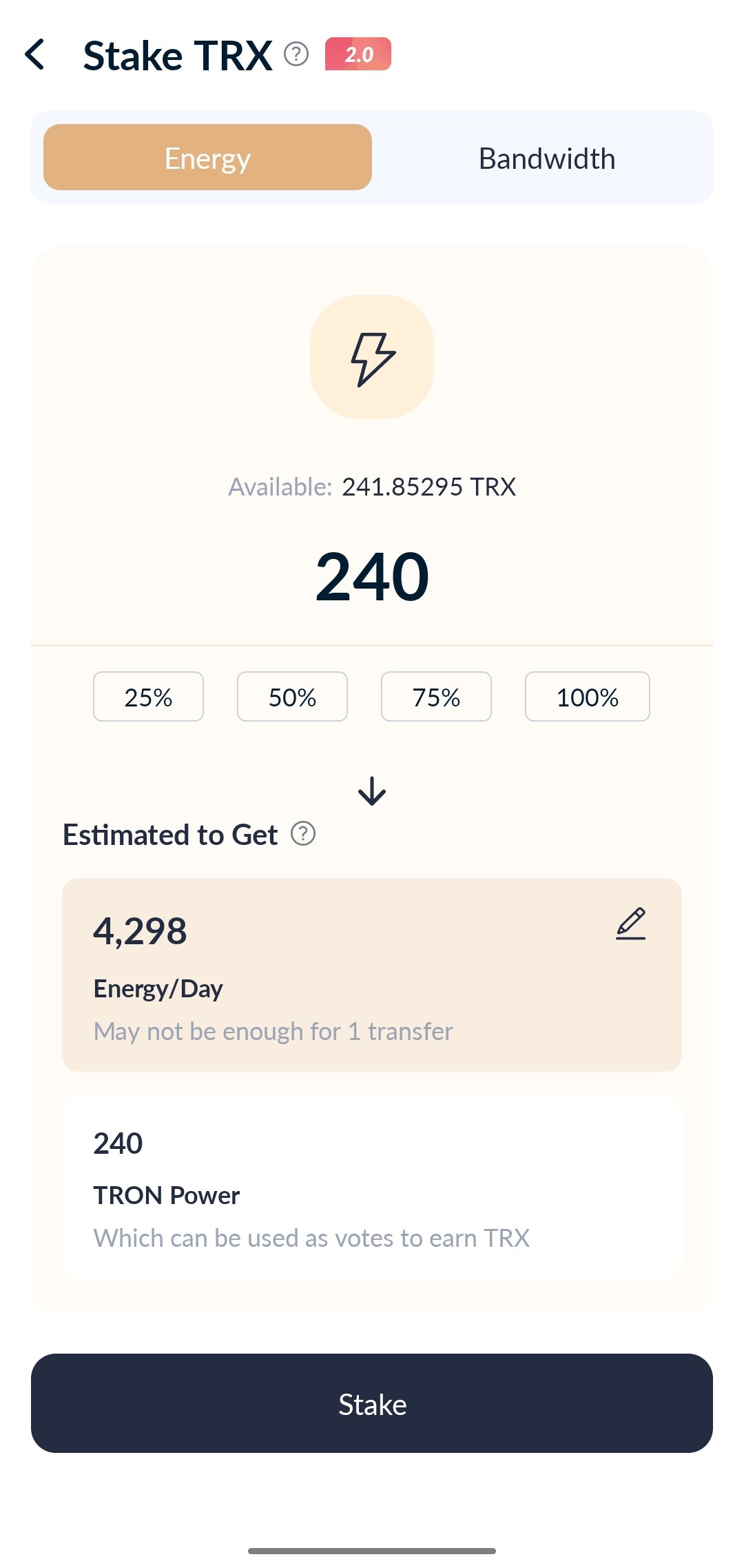Open the Estimated to Get help icon
Viewport: 744px width, 1568px height.
click(x=303, y=834)
